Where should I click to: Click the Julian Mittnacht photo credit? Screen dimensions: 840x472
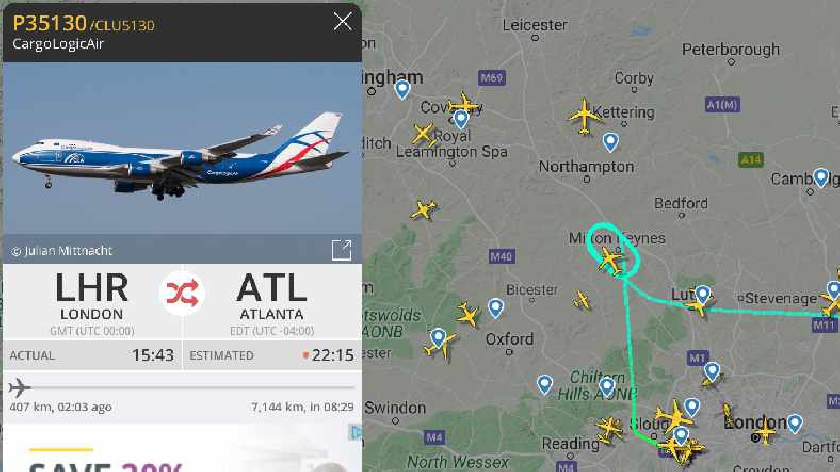point(62,251)
